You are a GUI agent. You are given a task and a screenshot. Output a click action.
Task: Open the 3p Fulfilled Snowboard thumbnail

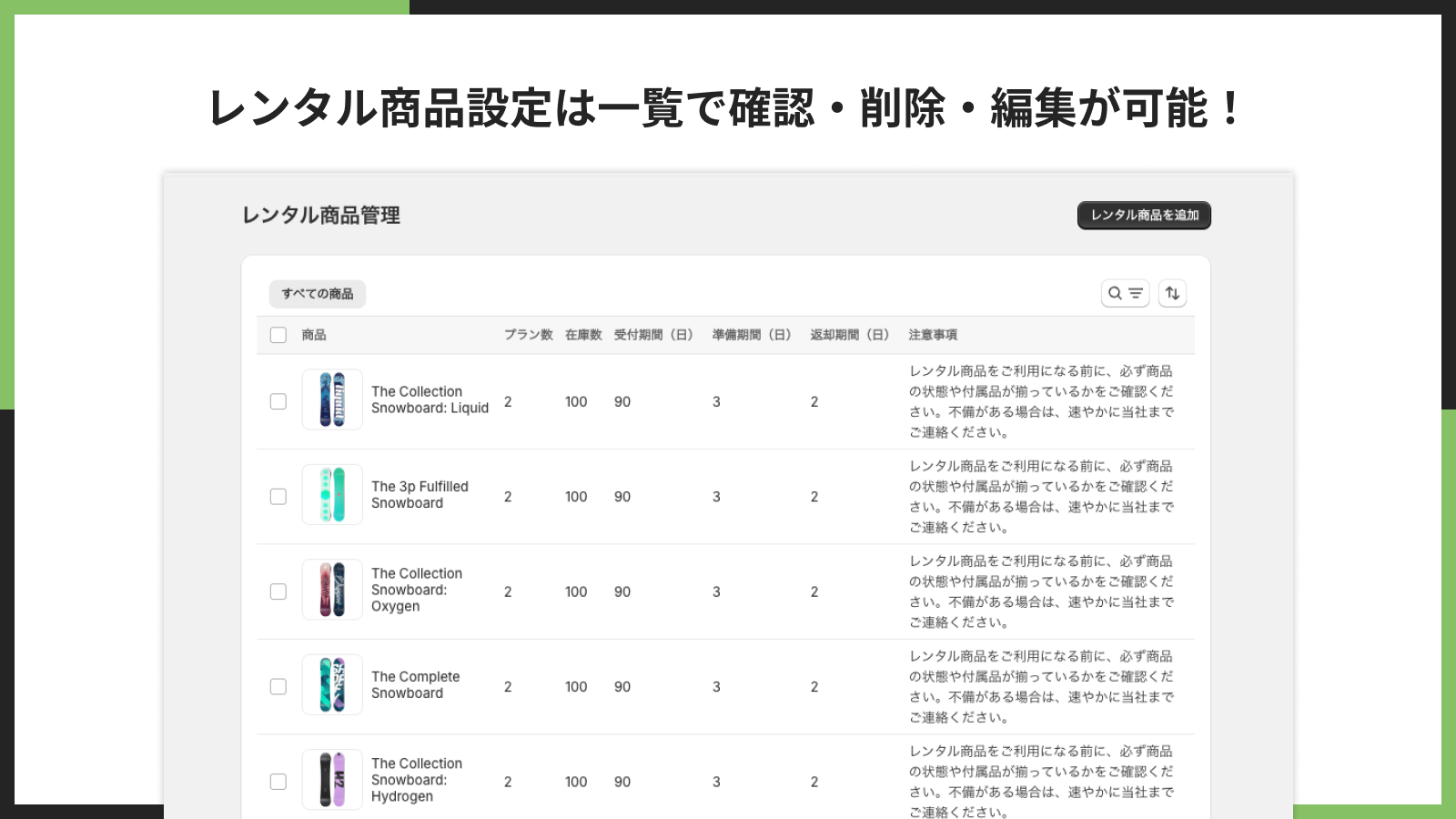[332, 495]
